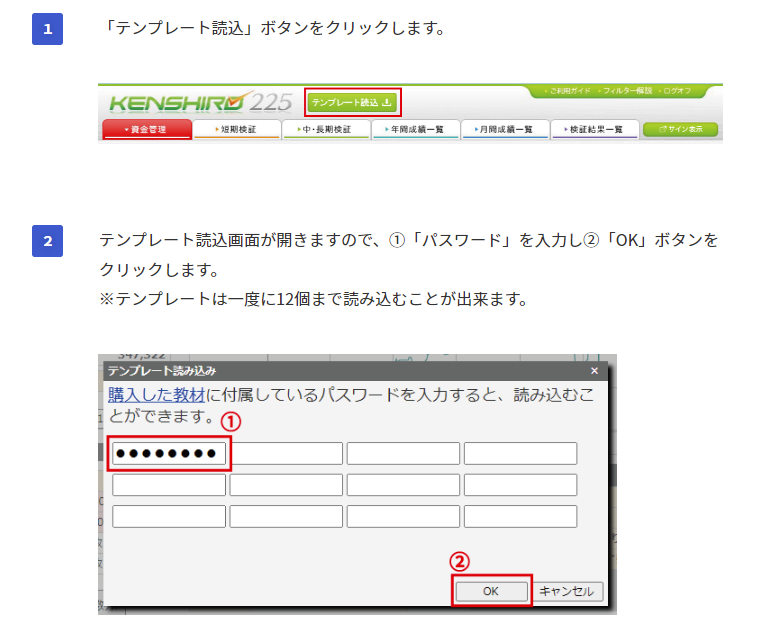
Task: Click the テンプレート読込 button
Action: 353,102
